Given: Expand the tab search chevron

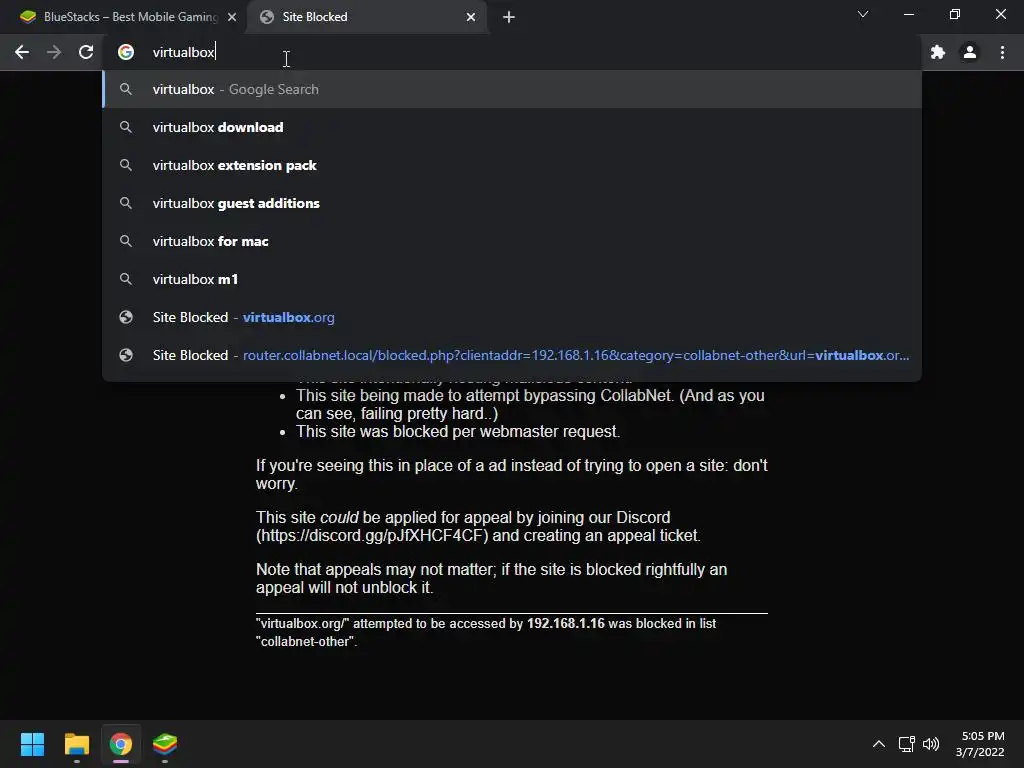Looking at the screenshot, I should [863, 14].
